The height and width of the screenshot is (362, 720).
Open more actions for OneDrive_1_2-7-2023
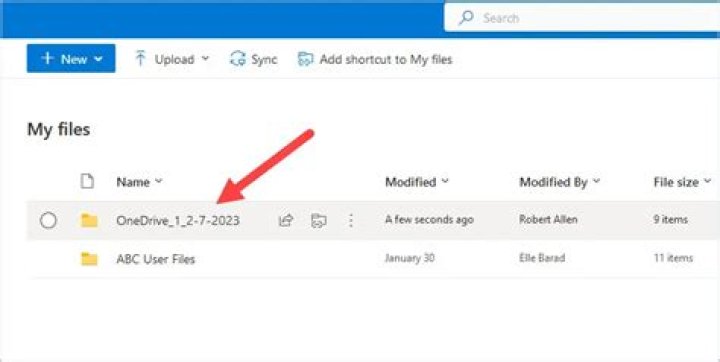[351, 221]
